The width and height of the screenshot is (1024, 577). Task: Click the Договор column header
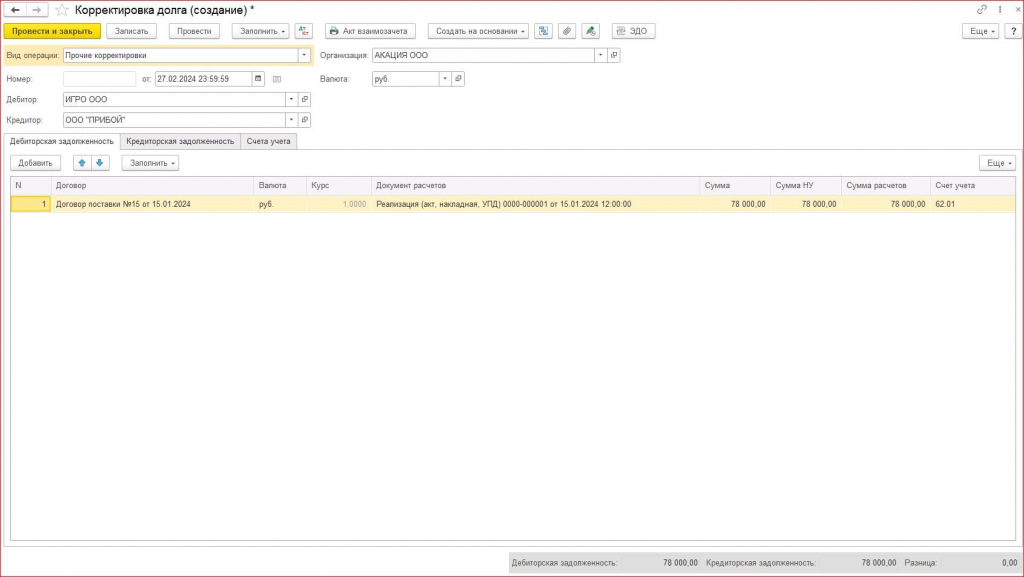(152, 185)
